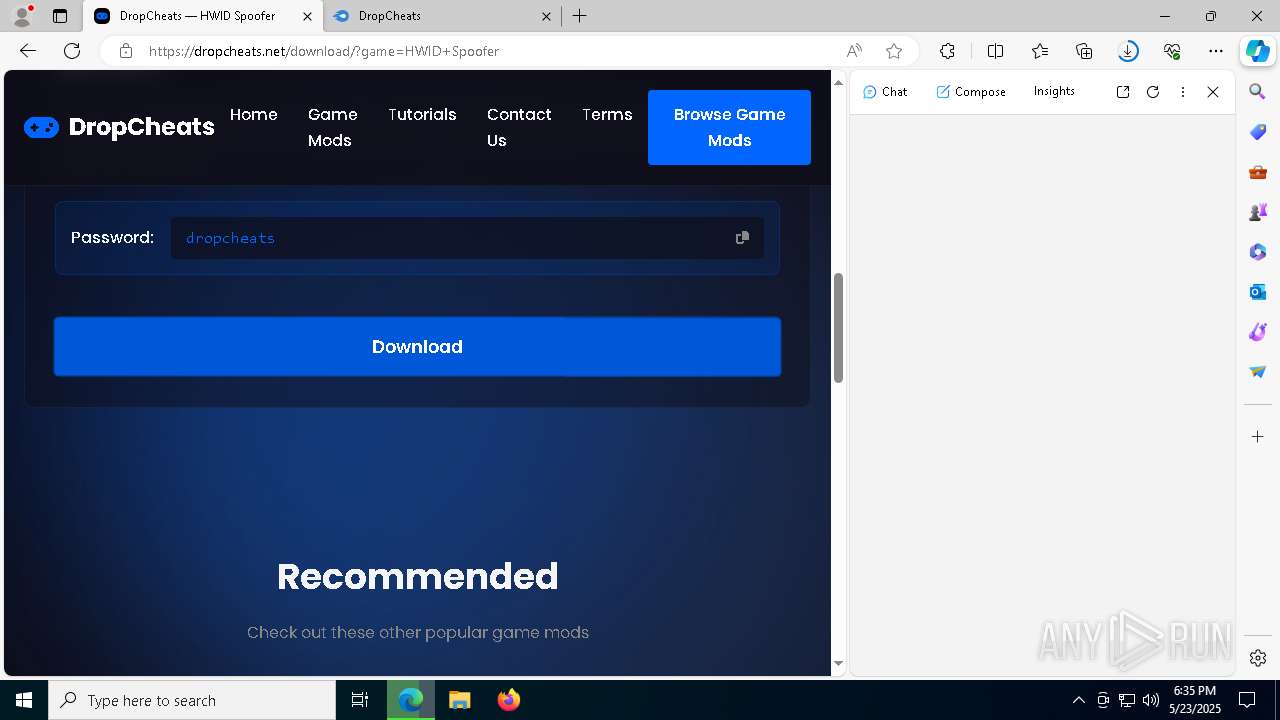Open Copilot pane more options menu

click(x=1183, y=92)
